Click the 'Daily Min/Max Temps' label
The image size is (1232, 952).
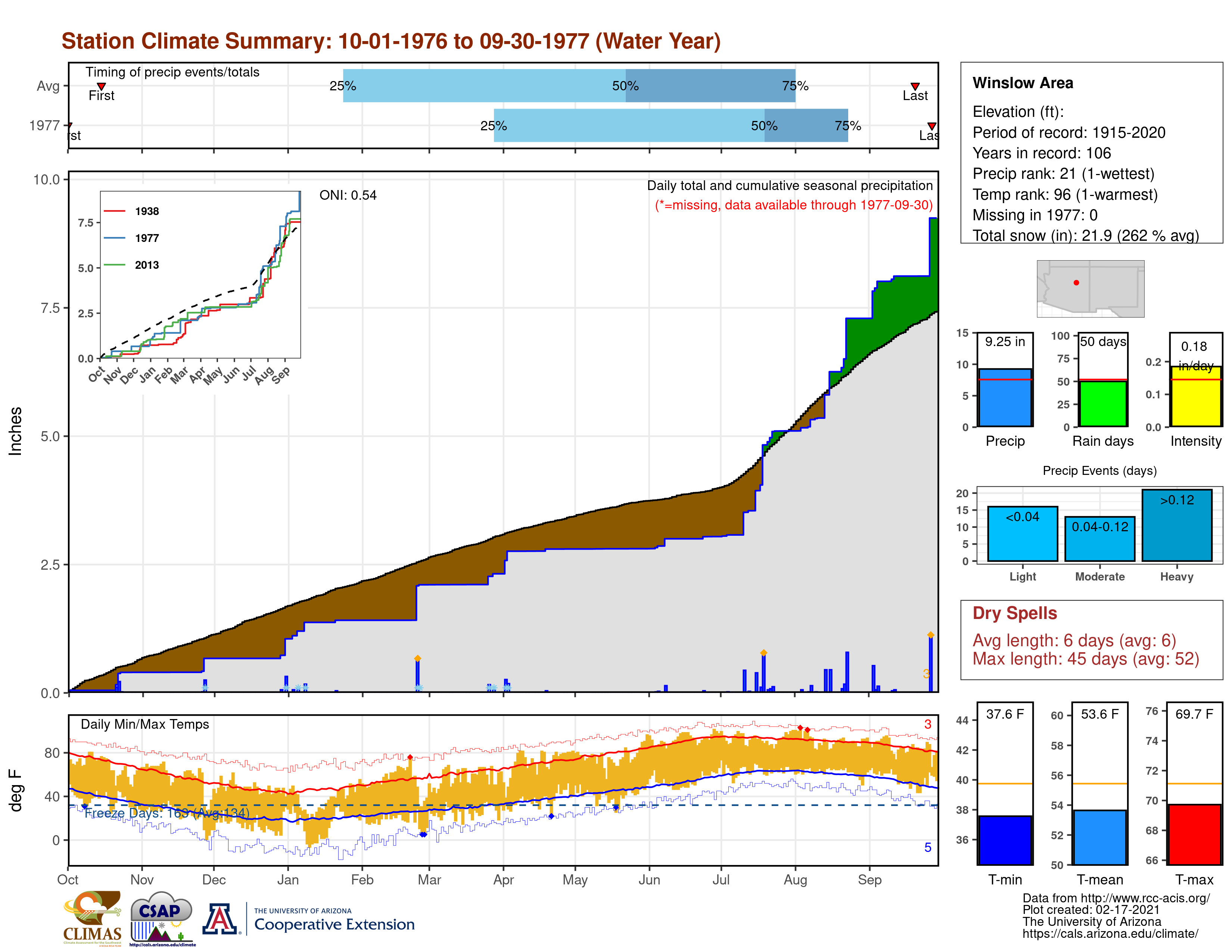click(145, 724)
